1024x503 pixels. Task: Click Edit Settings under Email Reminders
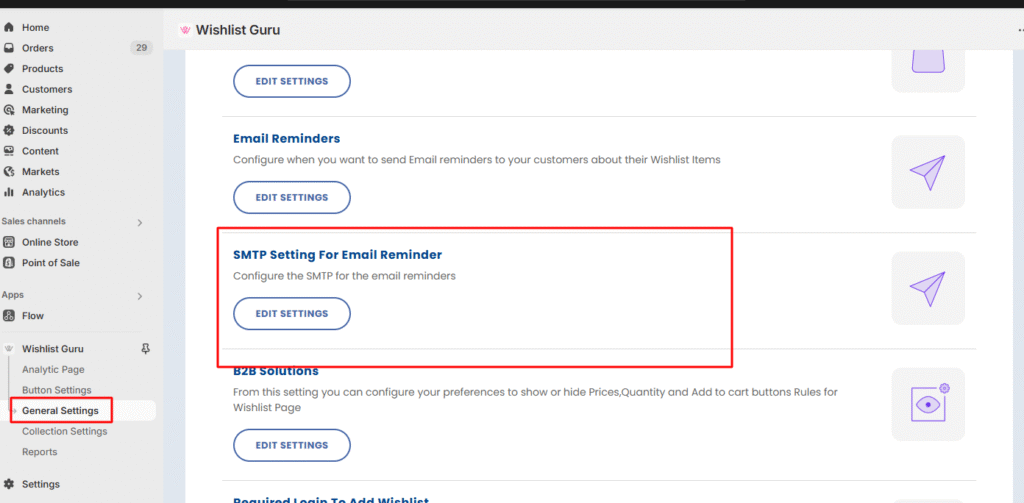pos(292,197)
